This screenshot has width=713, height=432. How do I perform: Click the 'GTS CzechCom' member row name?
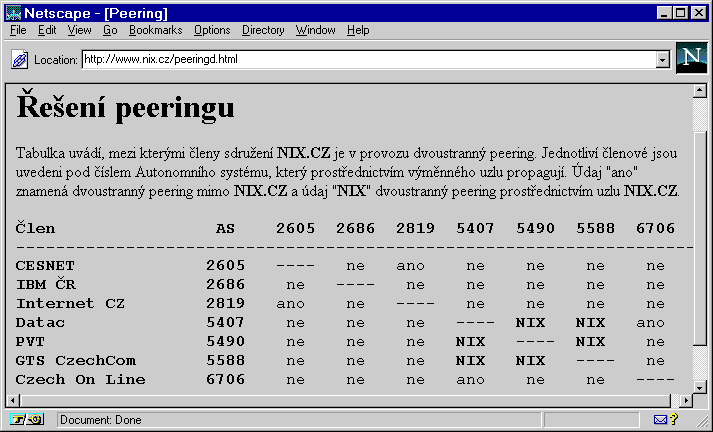(75, 361)
